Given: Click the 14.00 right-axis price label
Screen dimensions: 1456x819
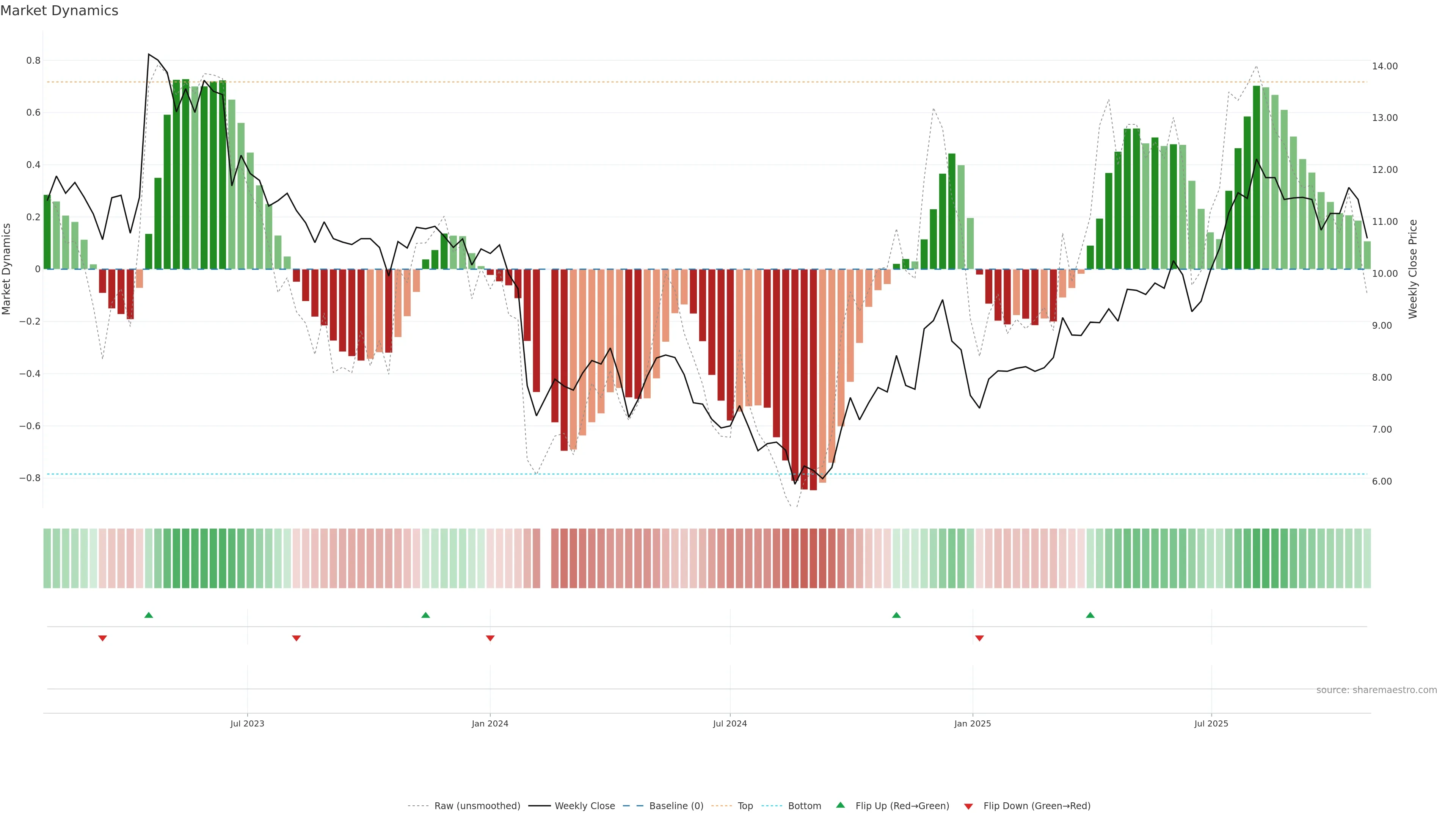Looking at the screenshot, I should click(1384, 66).
